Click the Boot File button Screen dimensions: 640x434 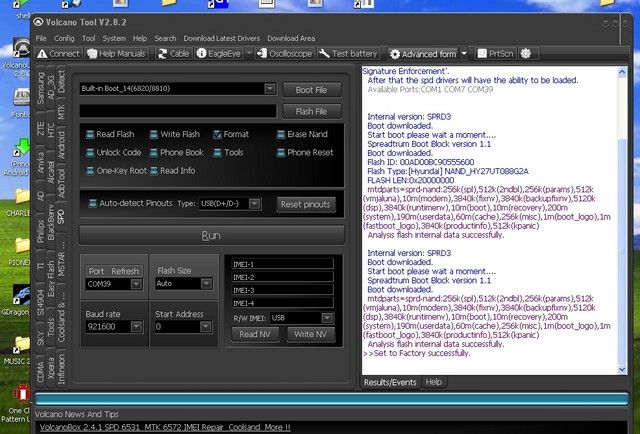click(x=311, y=90)
